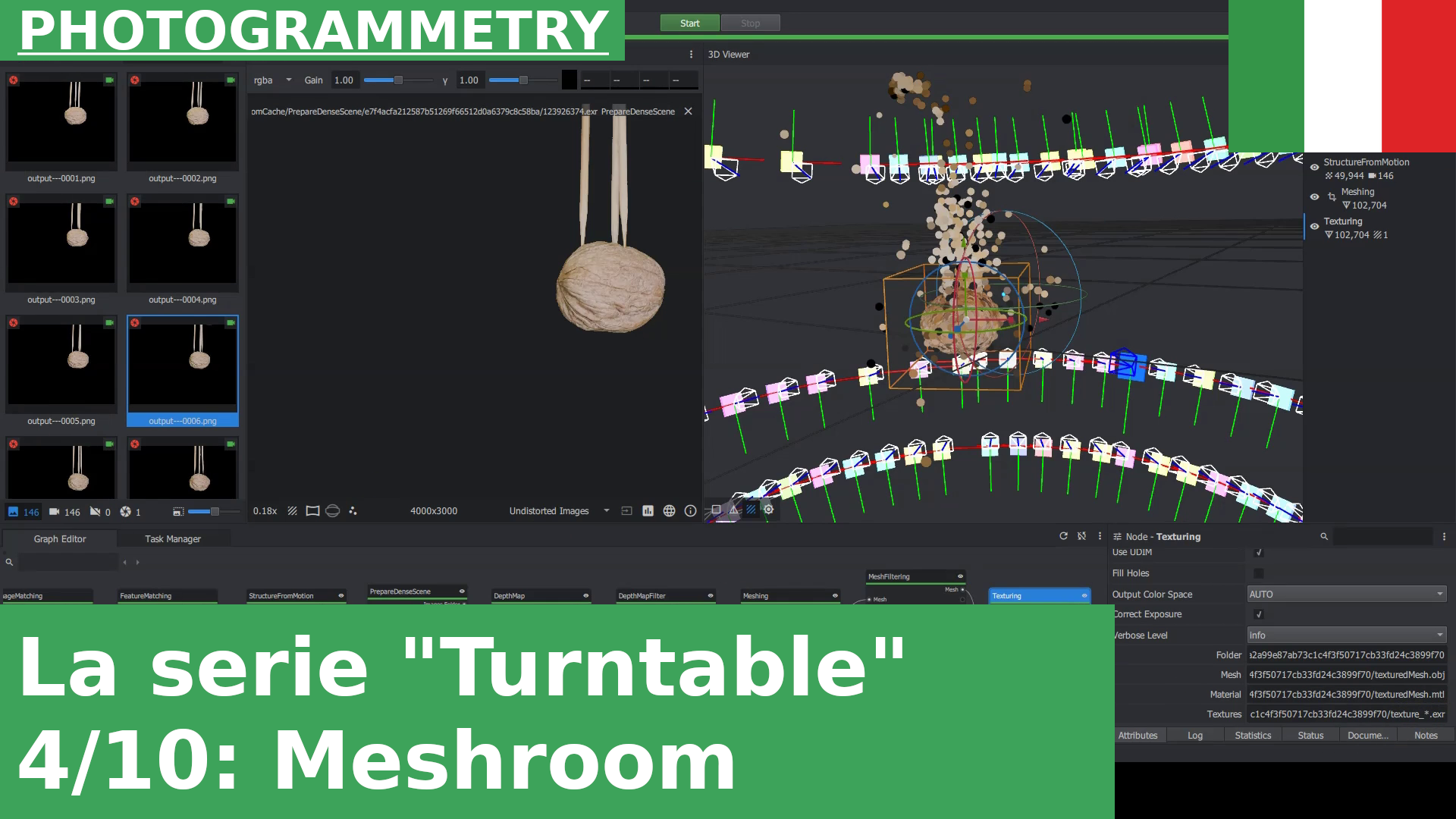This screenshot has width=1456, height=819.
Task: Open the node Statistics tab
Action: (1253, 736)
